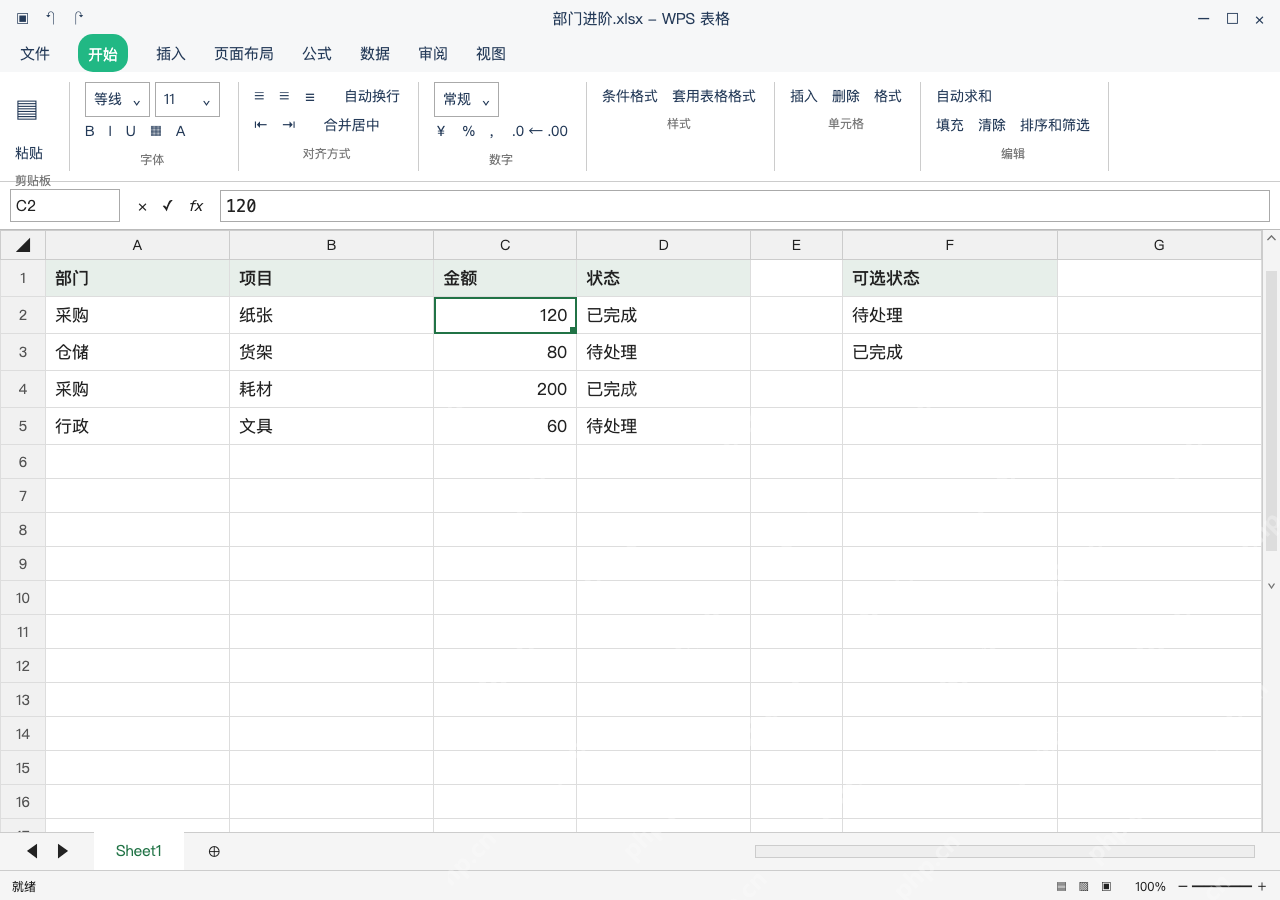The width and height of the screenshot is (1280, 900).
Task: Apply the ¥ currency format
Action: [441, 131]
